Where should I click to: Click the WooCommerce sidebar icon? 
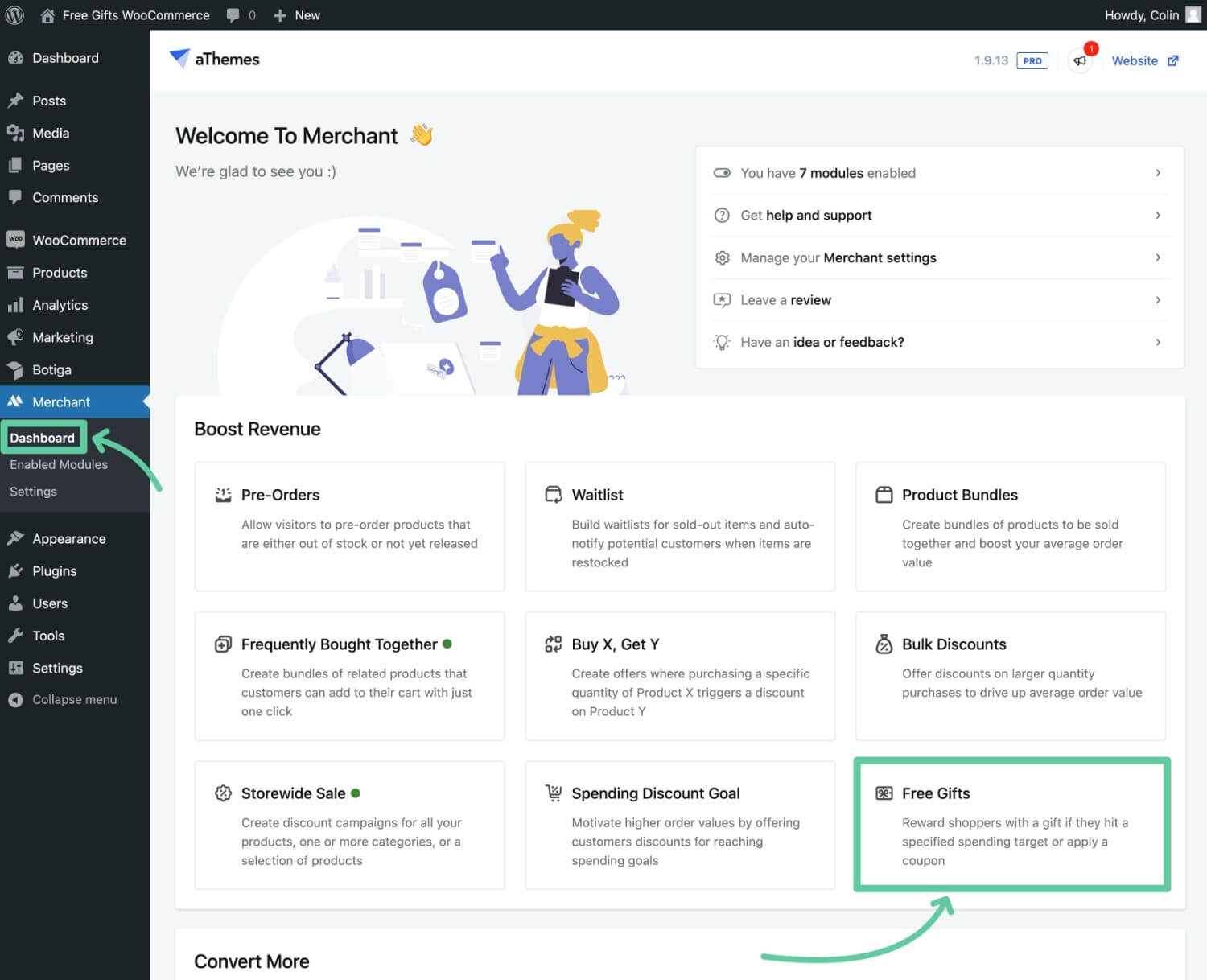click(15, 240)
